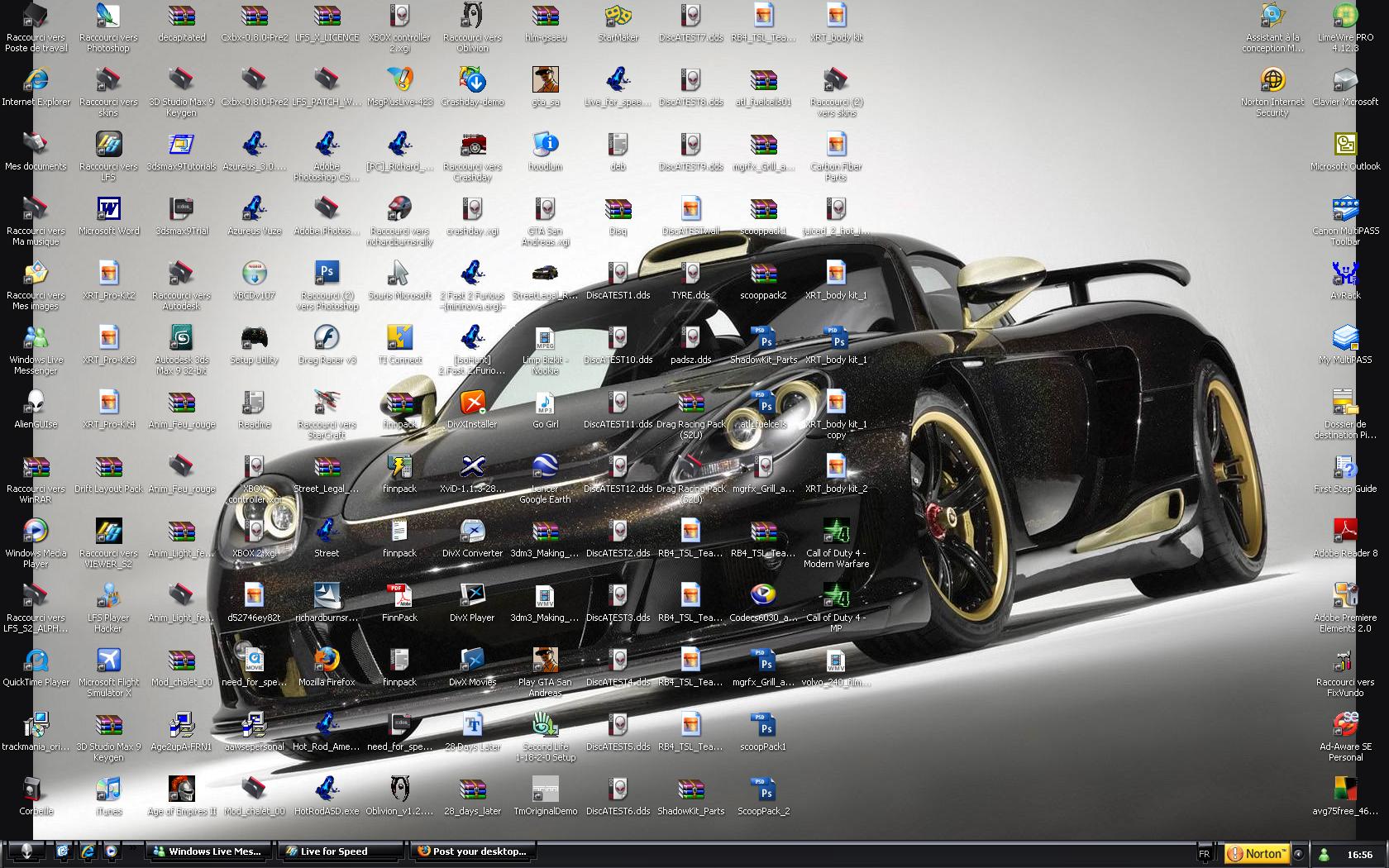Image resolution: width=1389 pixels, height=868 pixels.
Task: Select the QuickTime Player icon
Action: click(36, 661)
